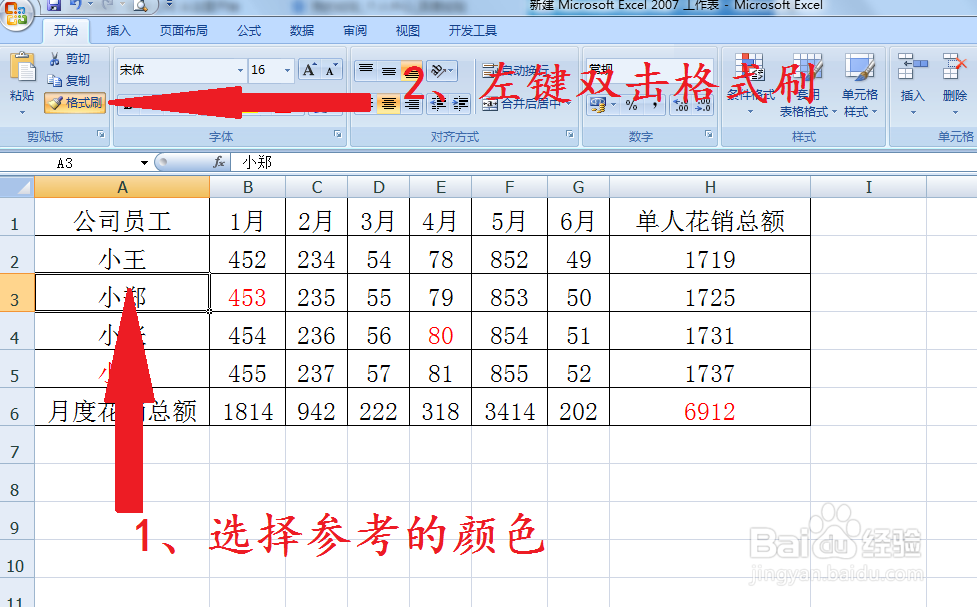977x607 pixels.
Task: Click the Increase Decimal icon
Action: pos(679,103)
